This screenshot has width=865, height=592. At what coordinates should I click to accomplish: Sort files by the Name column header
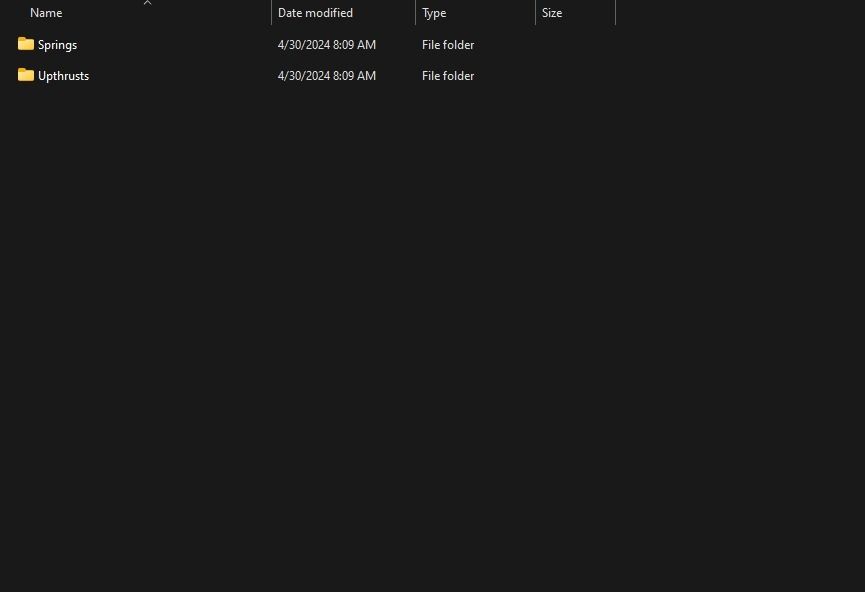click(x=46, y=13)
